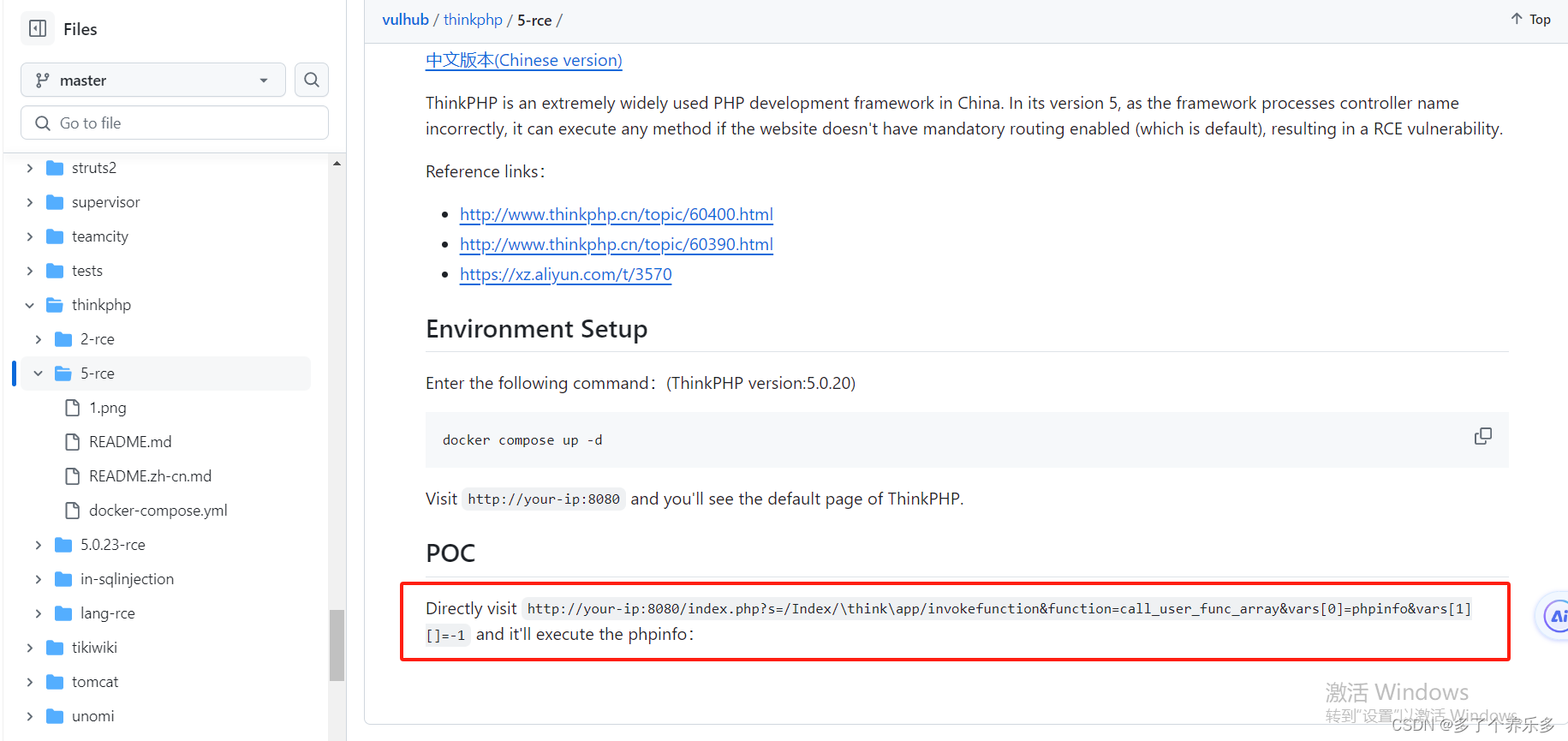This screenshot has height=741, width=1568.
Task: Click the docker-compose.yml file icon
Action: coord(73,511)
